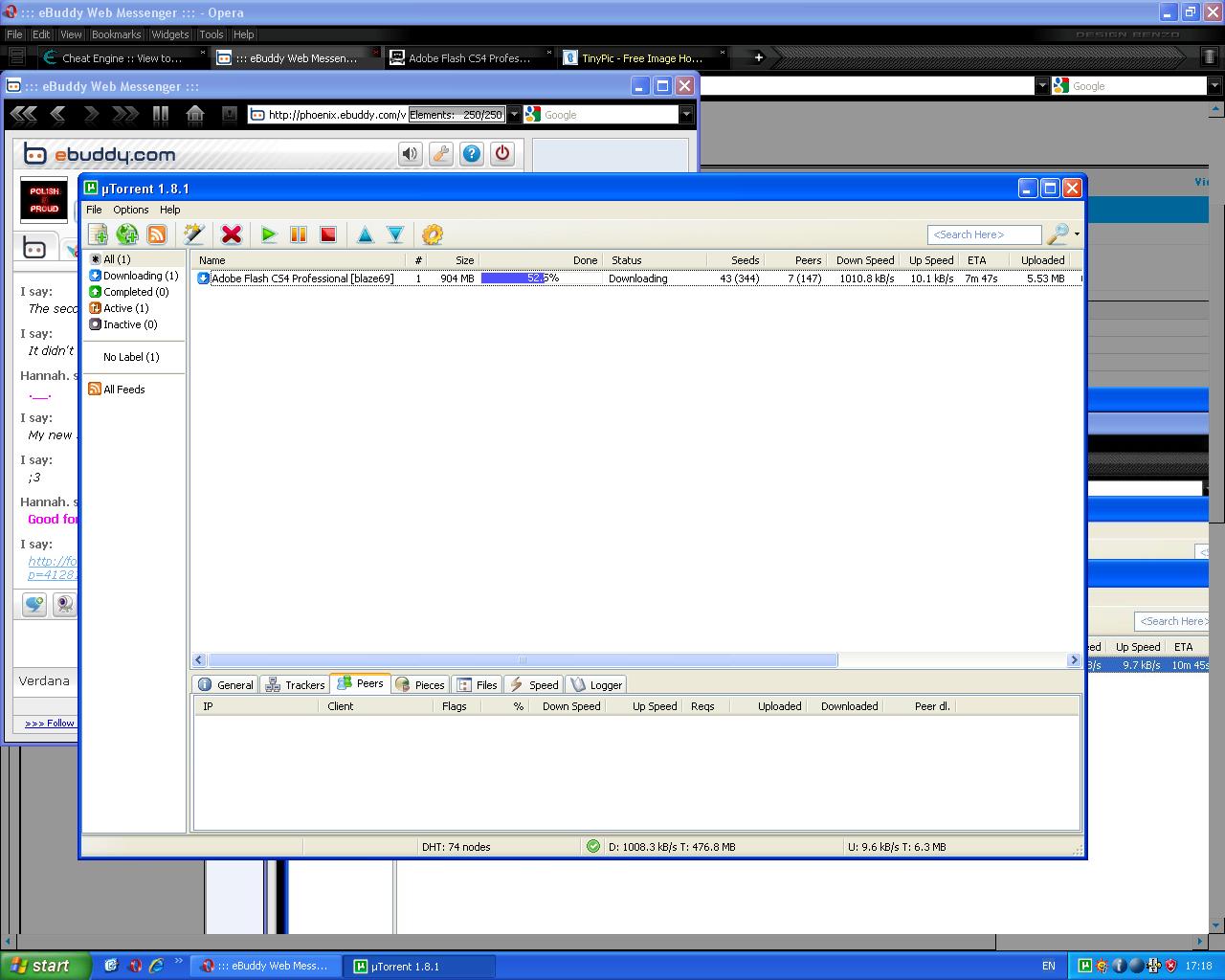The image size is (1225, 980).
Task: Open µTorrent Preferences gear icon
Action: tap(433, 234)
